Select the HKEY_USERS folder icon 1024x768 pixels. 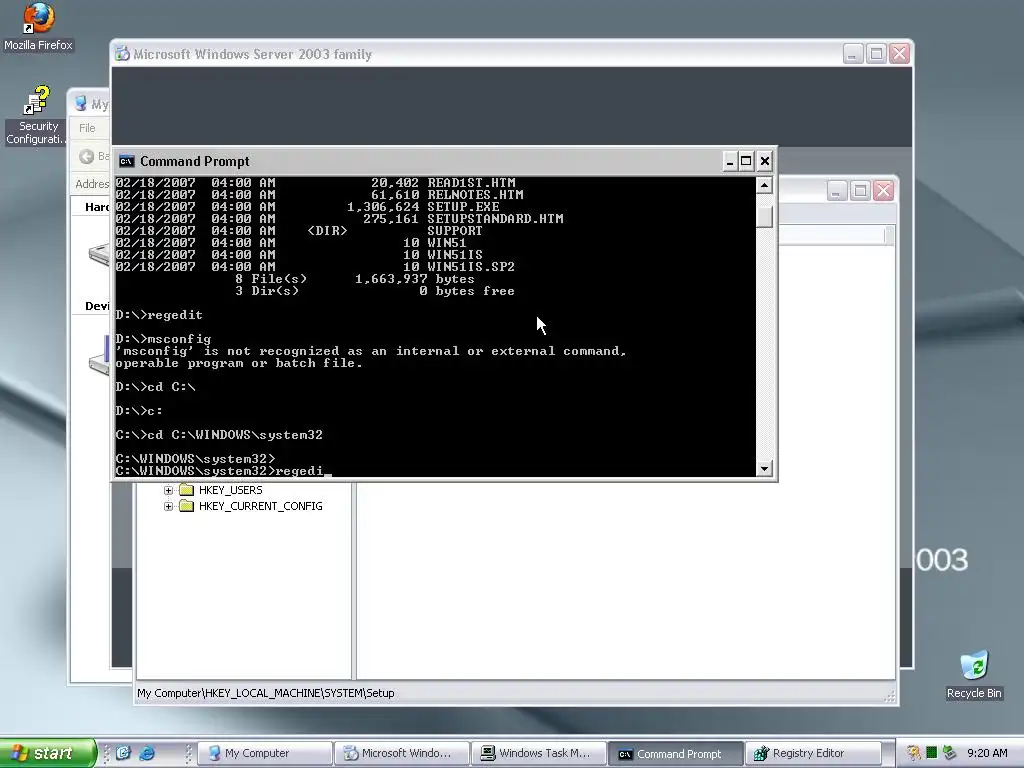point(187,490)
